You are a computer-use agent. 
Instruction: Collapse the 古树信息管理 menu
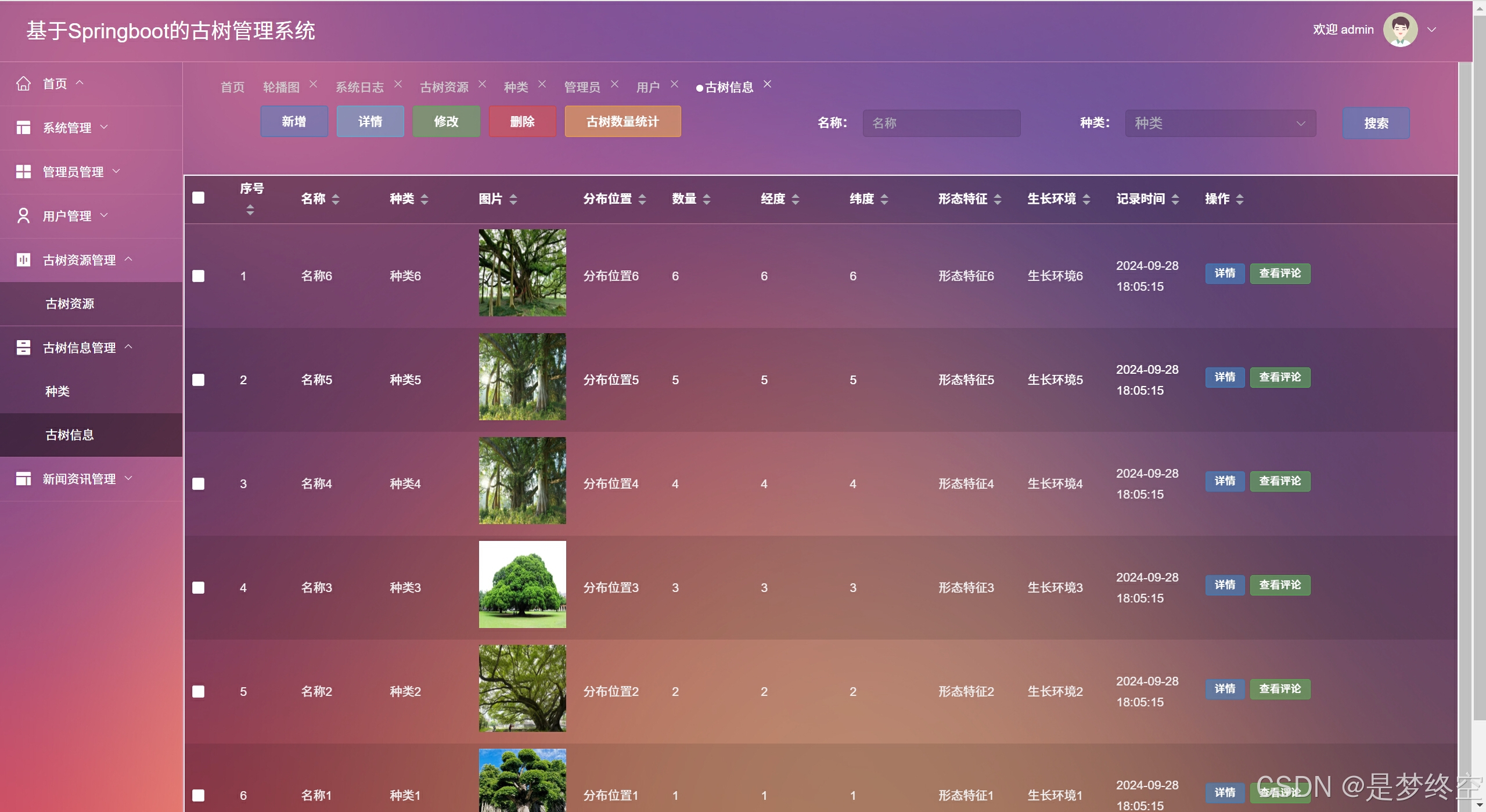(128, 347)
